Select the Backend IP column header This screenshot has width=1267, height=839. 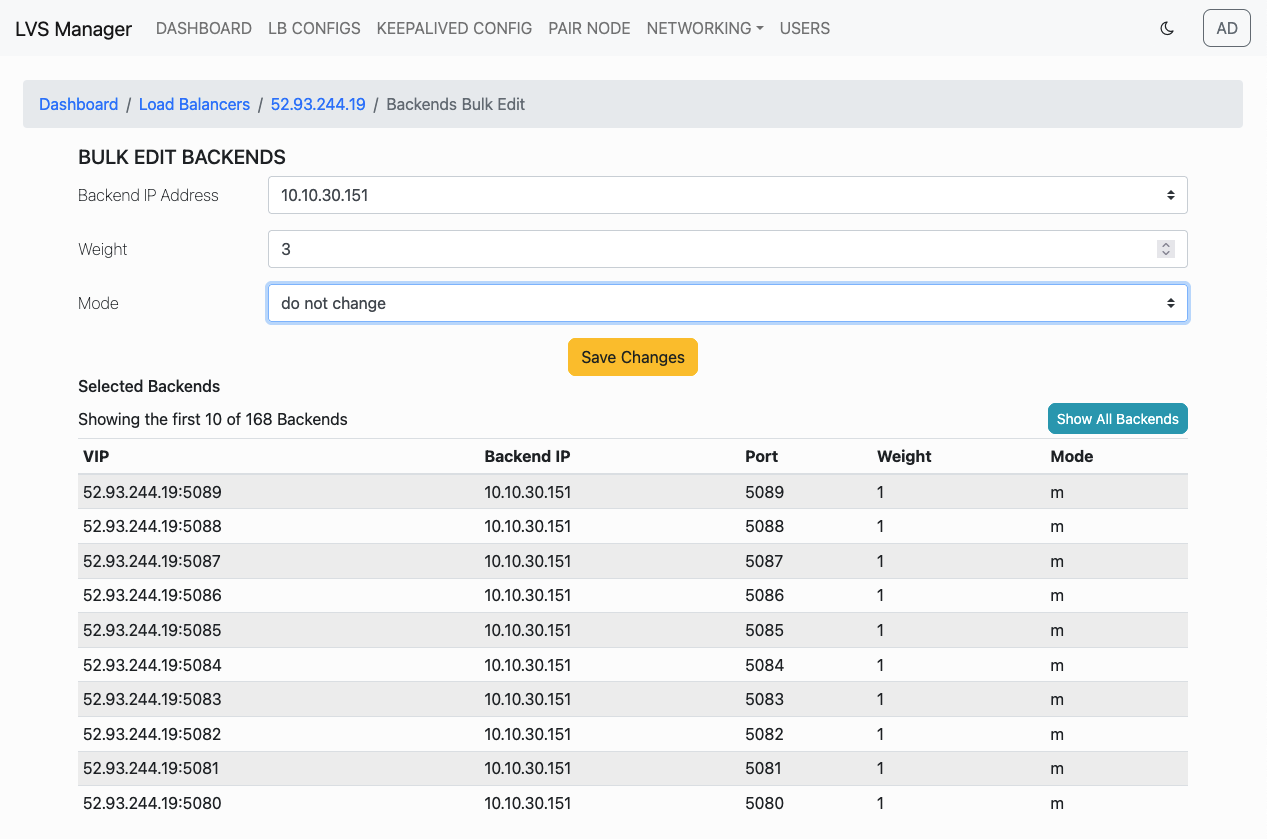[x=527, y=456]
